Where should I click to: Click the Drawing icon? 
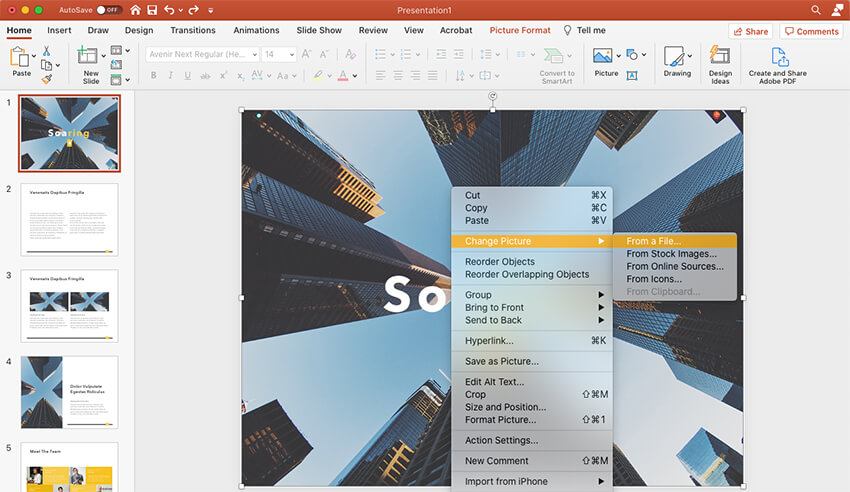(674, 56)
